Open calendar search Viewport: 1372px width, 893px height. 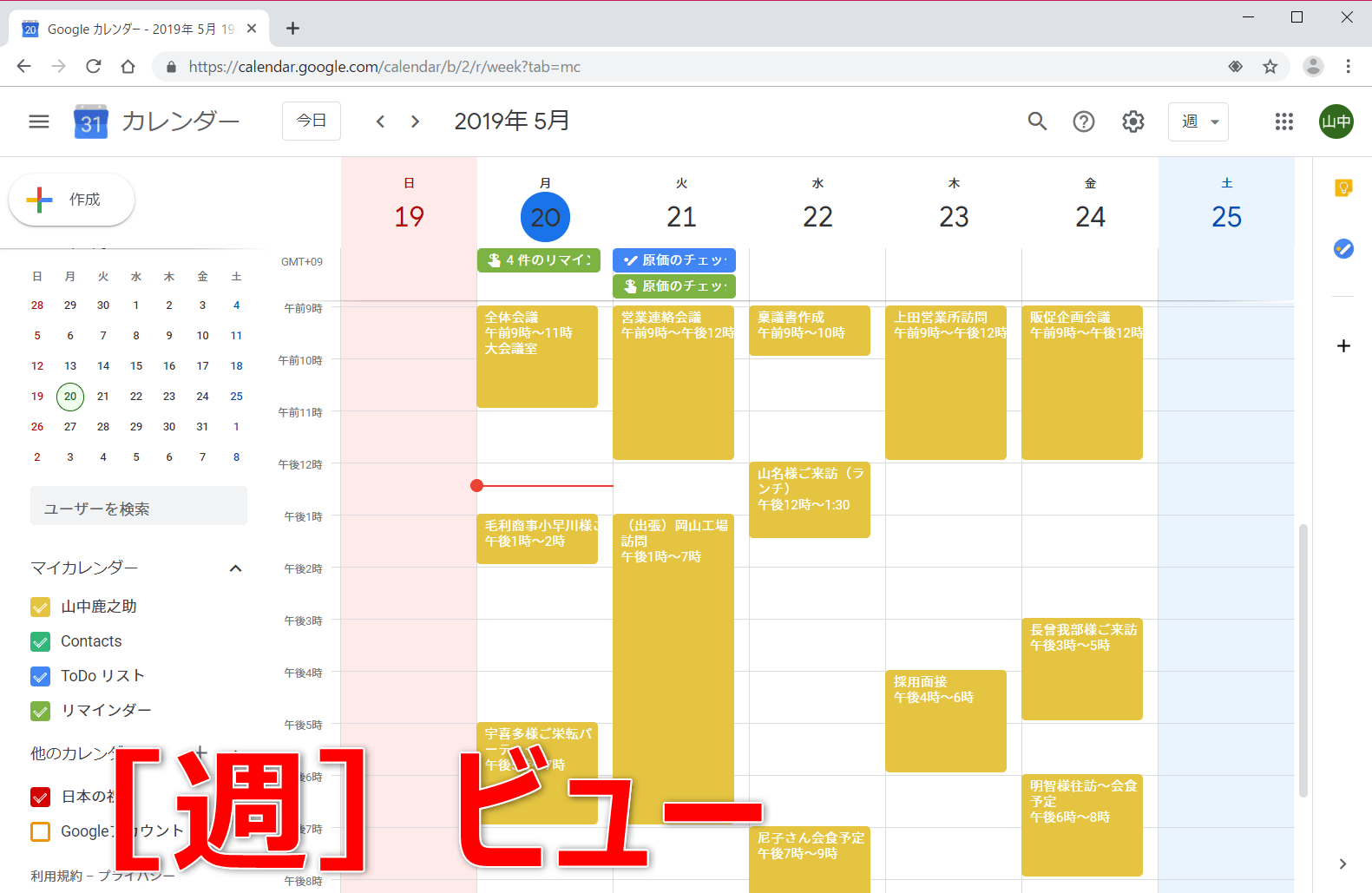pos(1037,121)
